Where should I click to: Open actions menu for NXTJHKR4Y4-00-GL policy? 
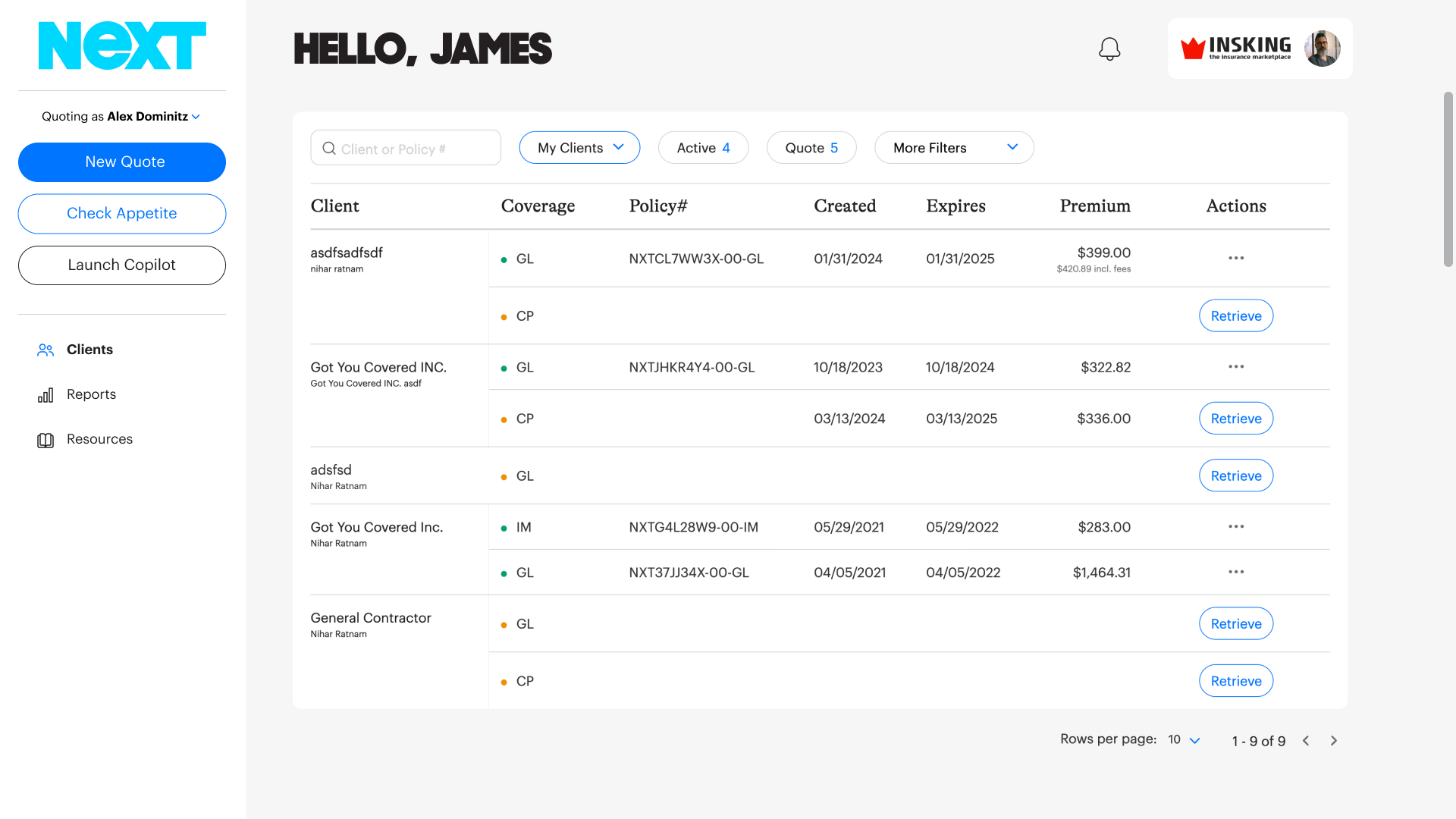click(x=1236, y=366)
